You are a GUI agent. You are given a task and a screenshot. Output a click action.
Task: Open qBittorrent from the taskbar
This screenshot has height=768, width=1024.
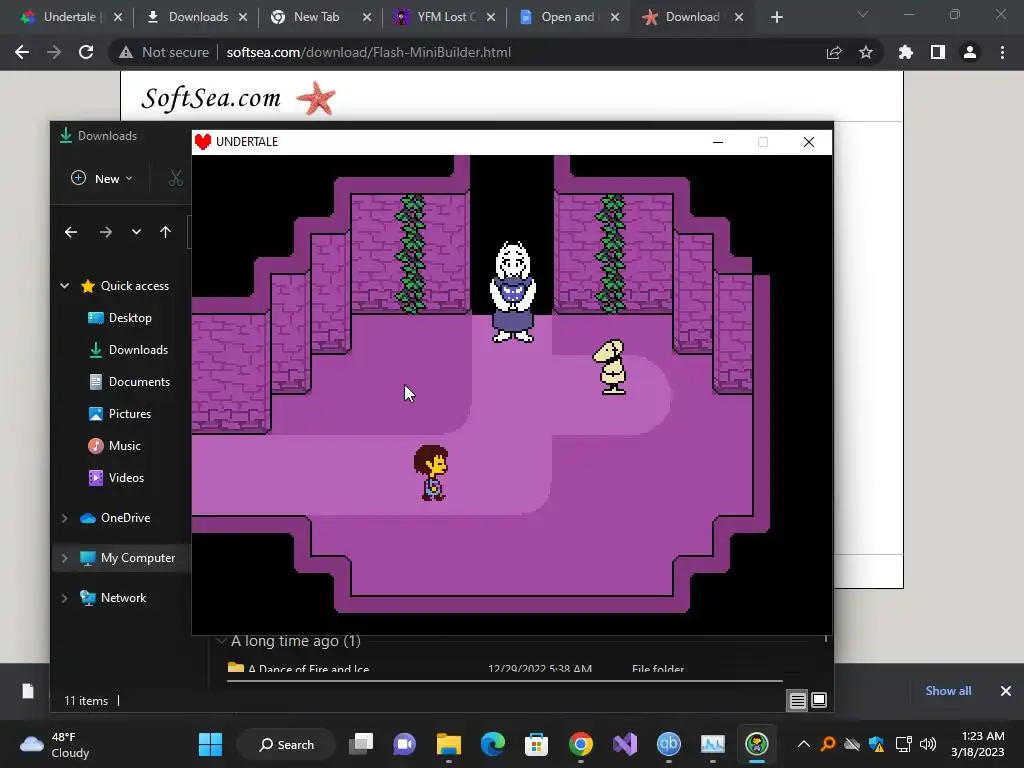click(x=668, y=744)
